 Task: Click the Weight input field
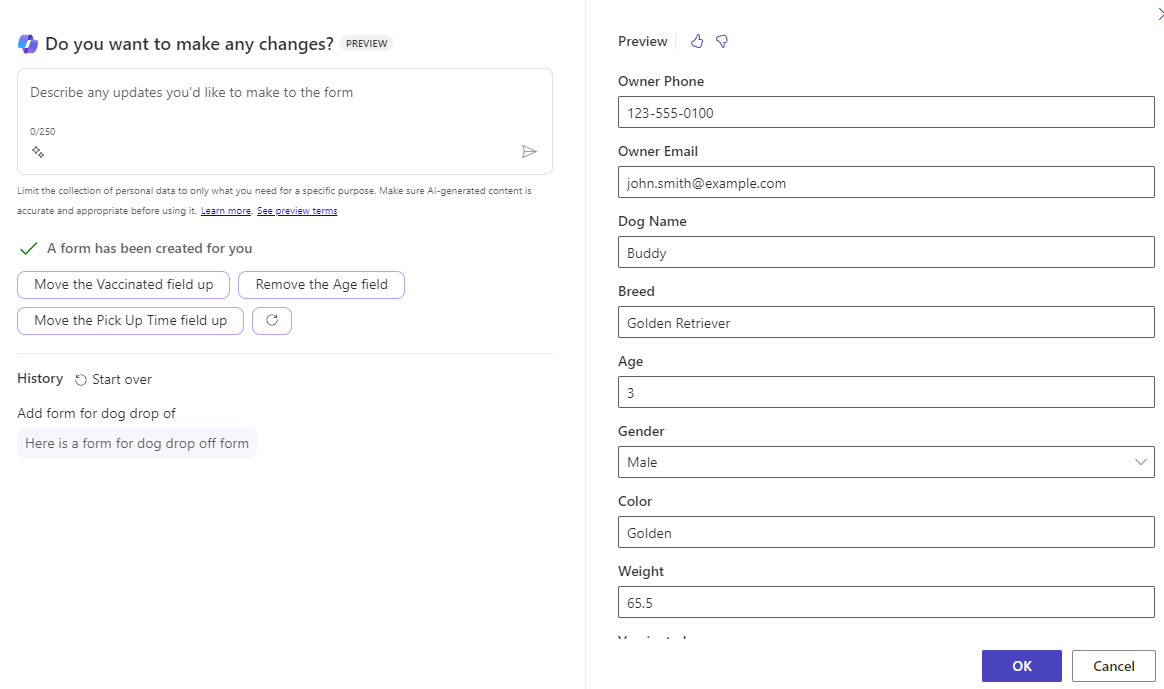886,603
